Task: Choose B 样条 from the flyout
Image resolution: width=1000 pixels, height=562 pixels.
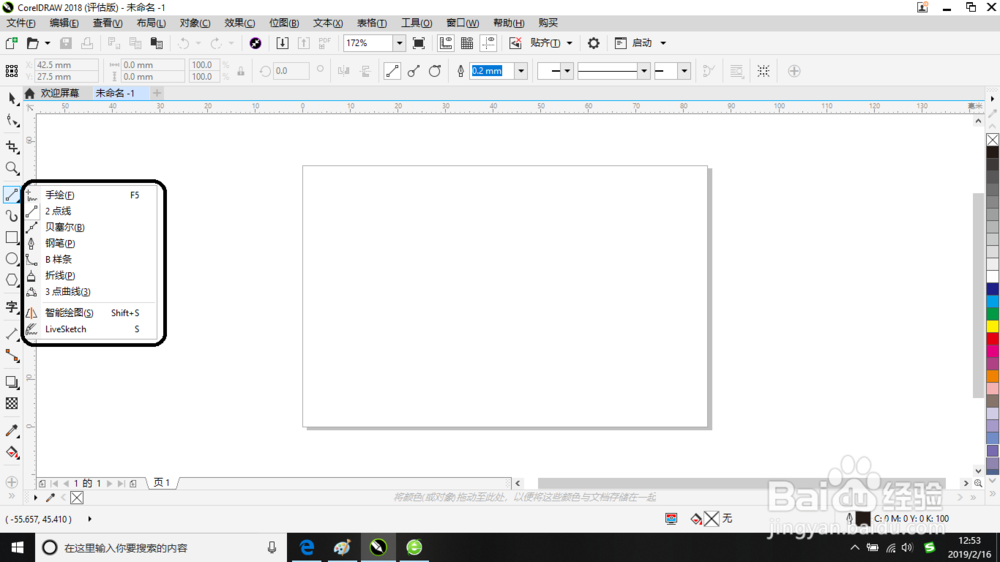Action: click(90, 259)
